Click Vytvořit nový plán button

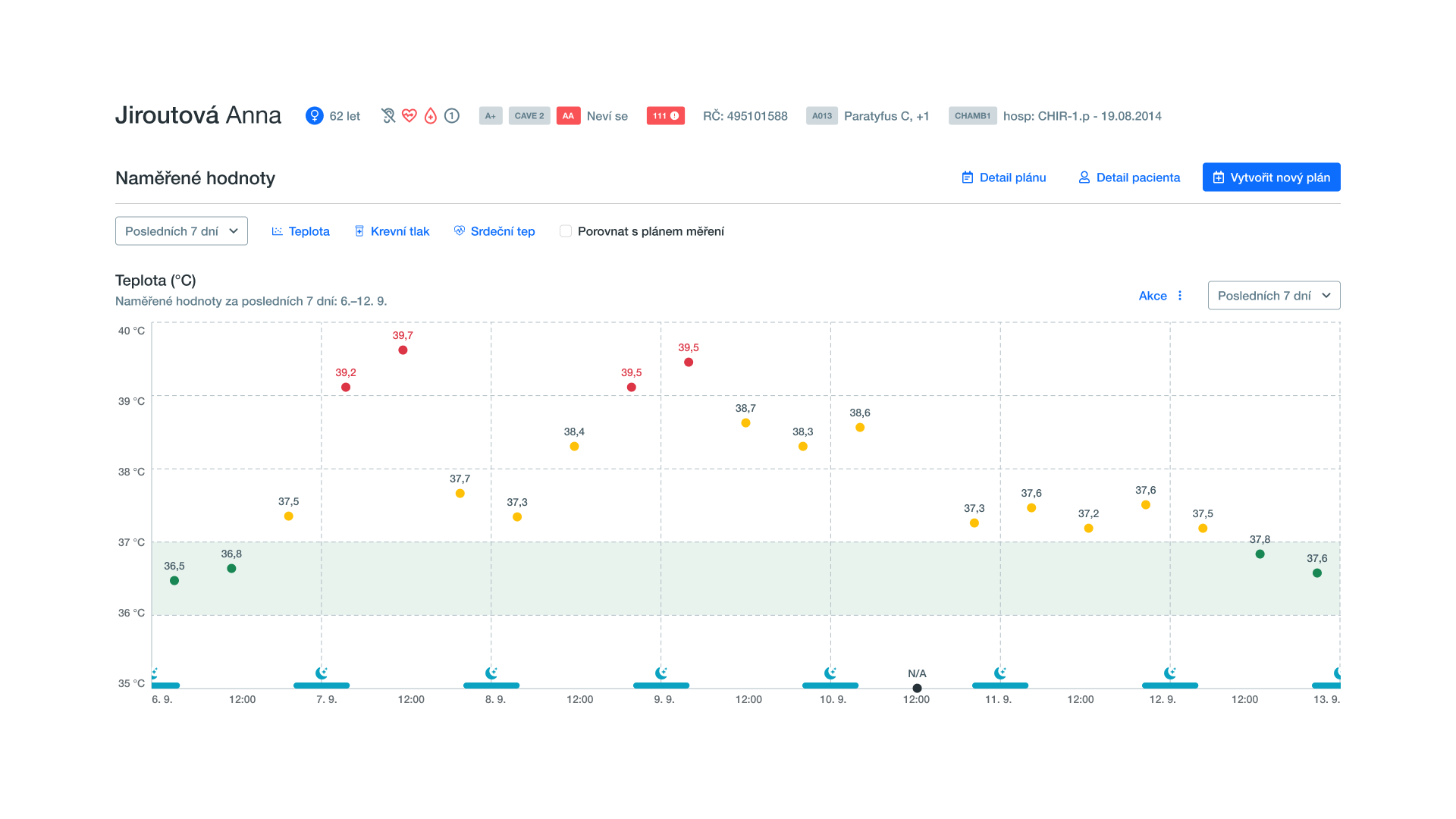(1271, 177)
